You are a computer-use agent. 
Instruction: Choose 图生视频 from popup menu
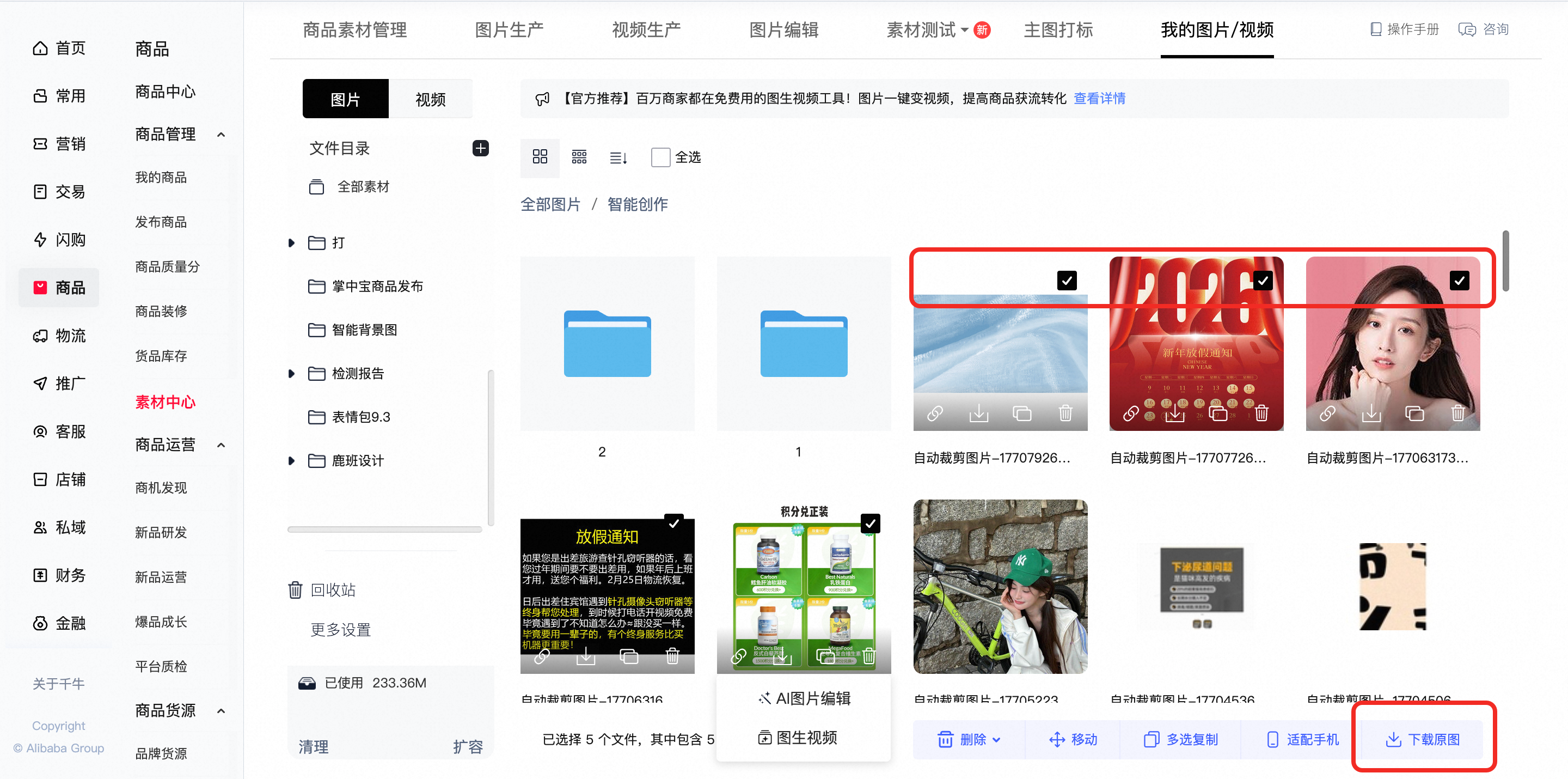(798, 738)
